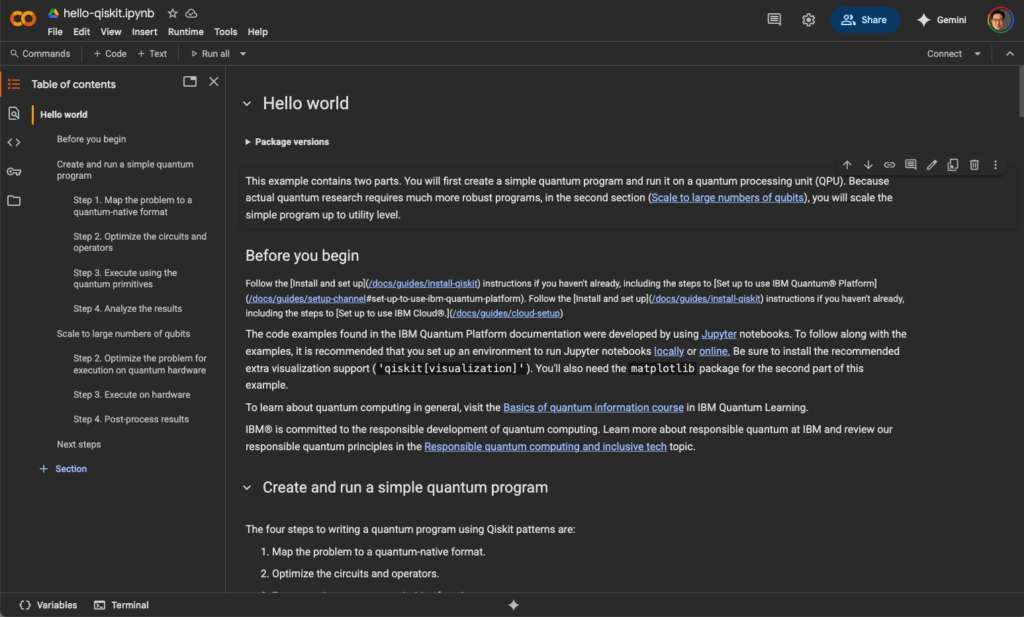Viewport: 1024px width, 617px height.
Task: Open Responsible quantum computing and inclusive tech link
Action: coord(545,447)
